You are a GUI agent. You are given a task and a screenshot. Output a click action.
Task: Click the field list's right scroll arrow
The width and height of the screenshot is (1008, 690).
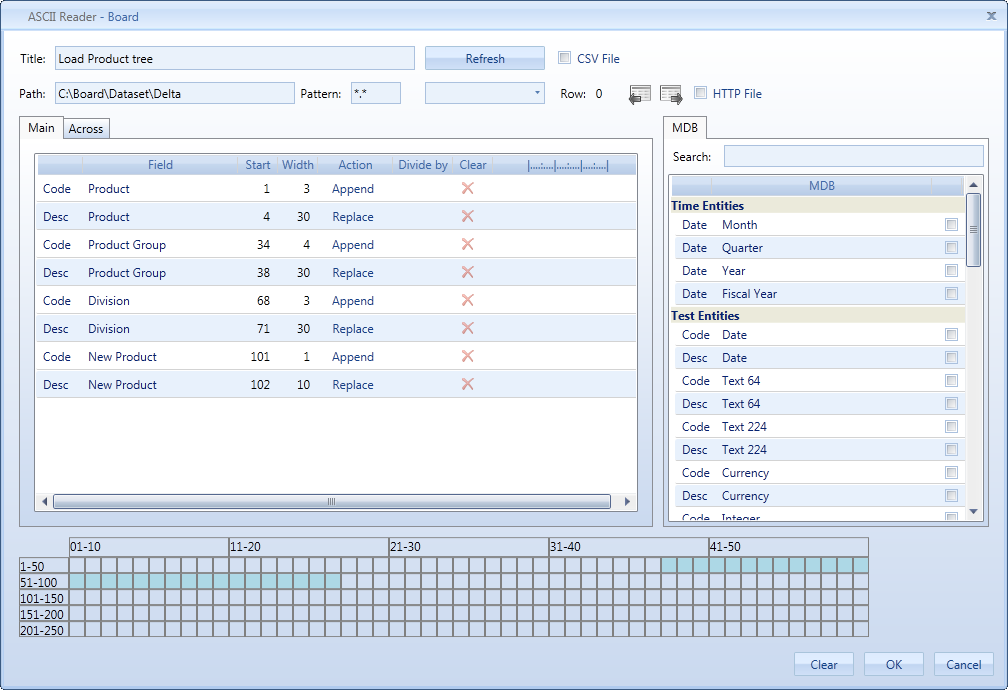point(627,502)
